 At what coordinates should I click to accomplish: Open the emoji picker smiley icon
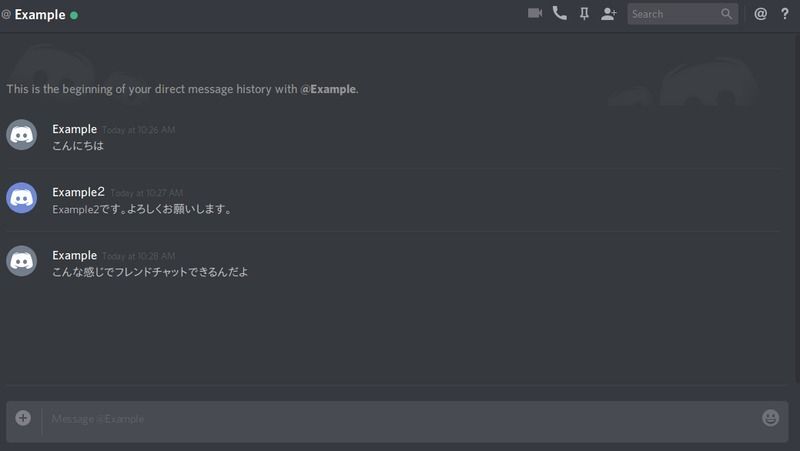[770, 418]
